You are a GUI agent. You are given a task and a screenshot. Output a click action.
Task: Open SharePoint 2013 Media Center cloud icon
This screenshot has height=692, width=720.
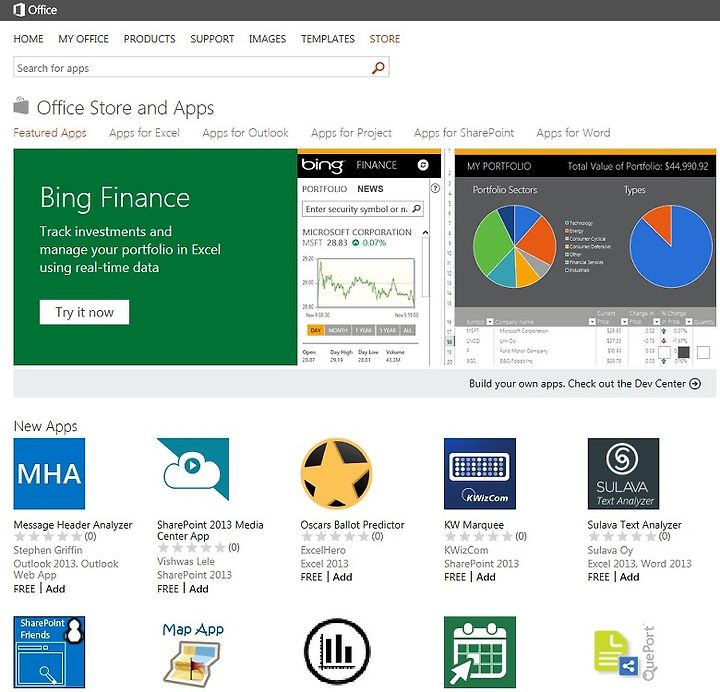click(193, 469)
